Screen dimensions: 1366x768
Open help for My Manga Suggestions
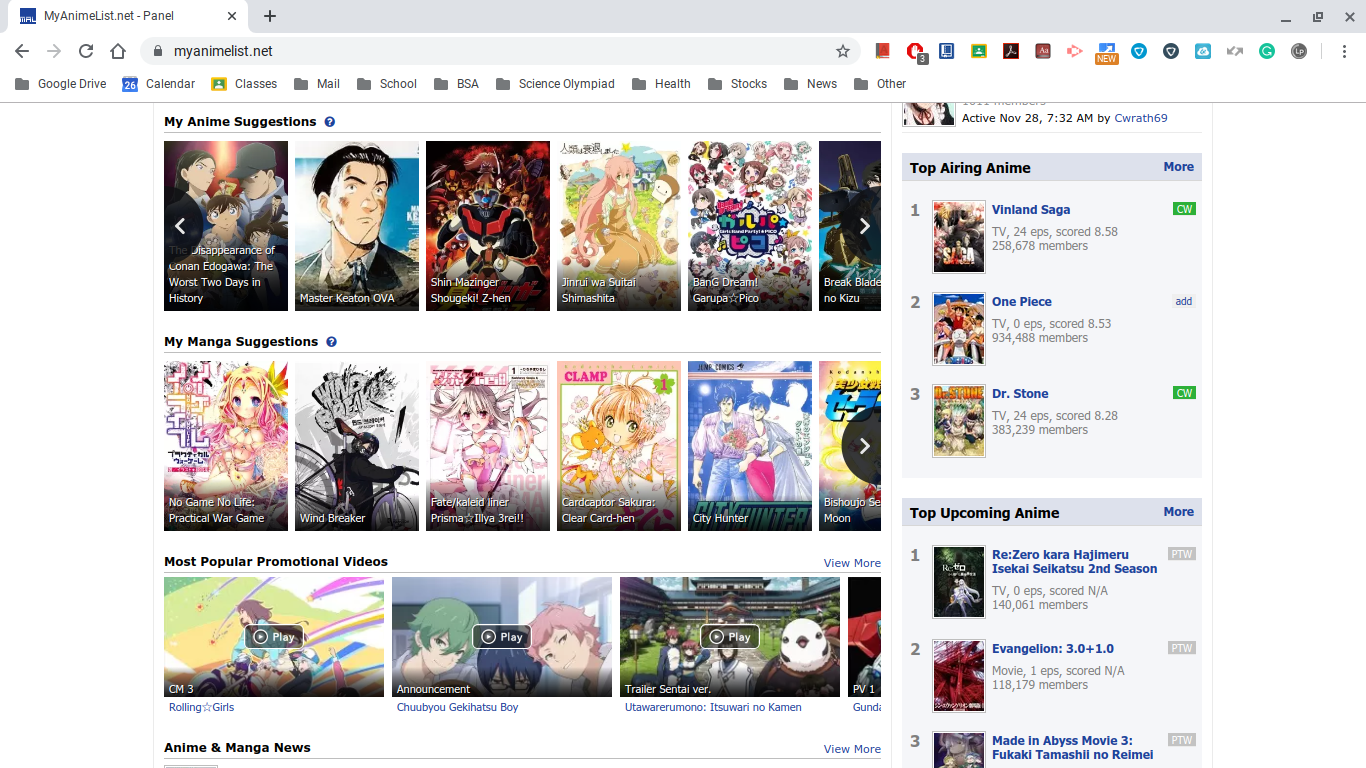tap(331, 342)
